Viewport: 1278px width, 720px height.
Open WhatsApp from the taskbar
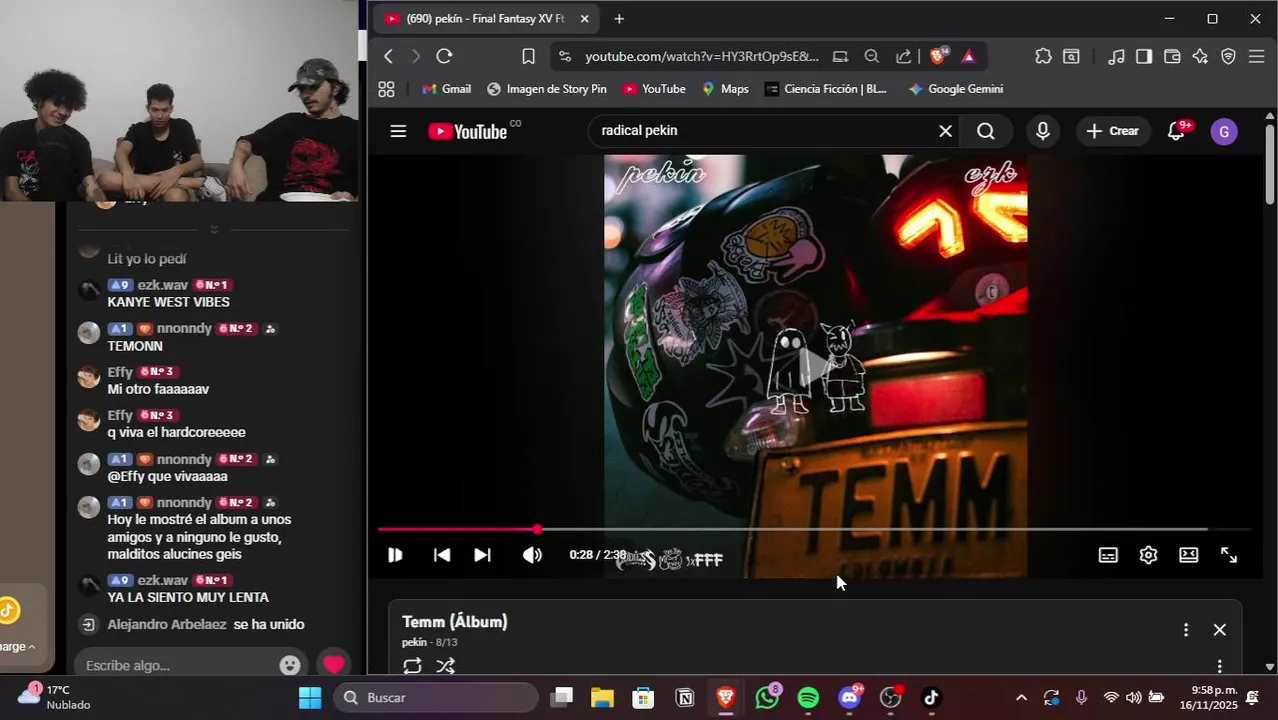(x=768, y=698)
